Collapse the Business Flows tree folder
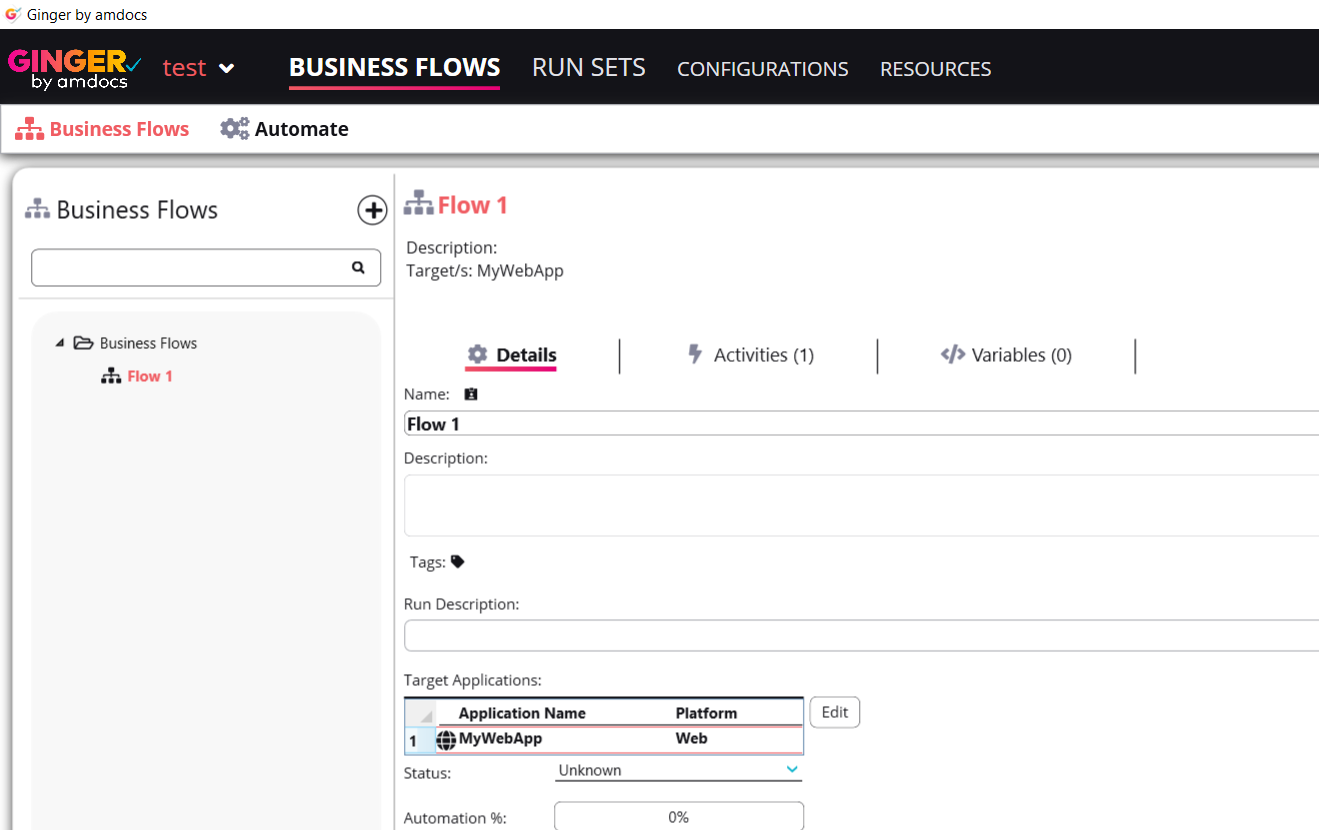The image size is (1319, 830). 60,343
